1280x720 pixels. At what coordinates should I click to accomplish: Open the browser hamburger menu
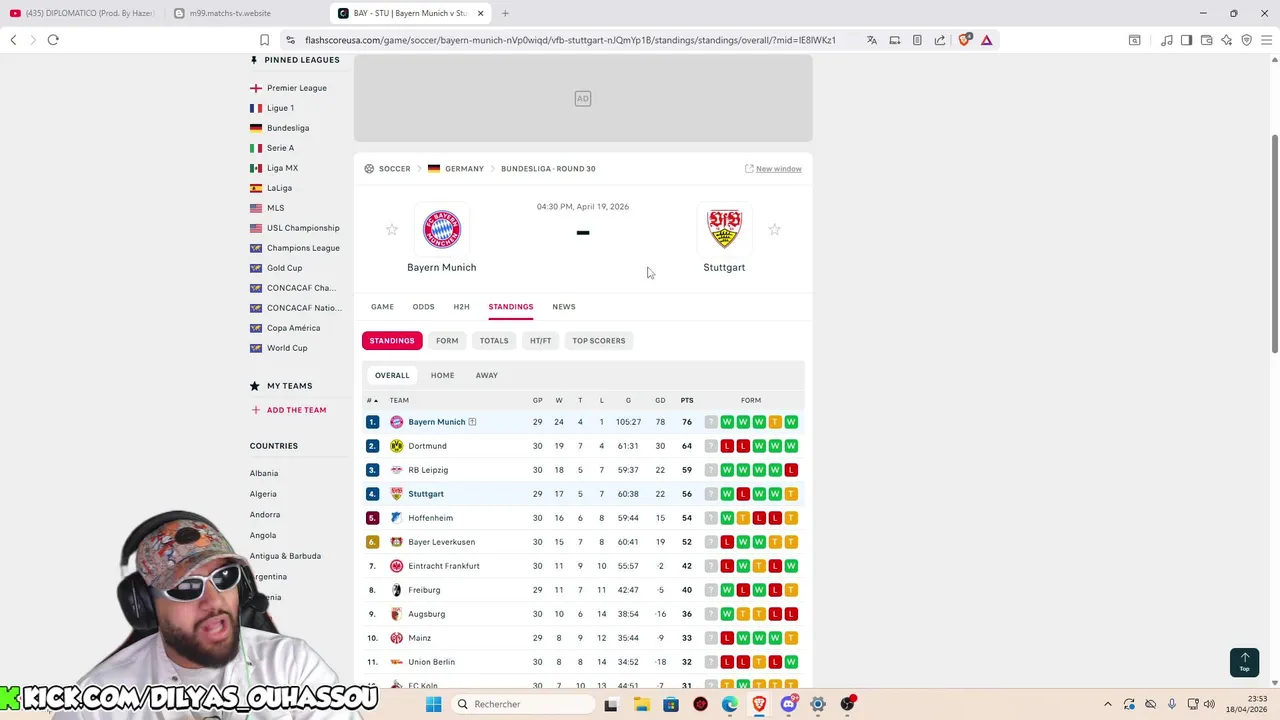pyautogui.click(x=1266, y=40)
